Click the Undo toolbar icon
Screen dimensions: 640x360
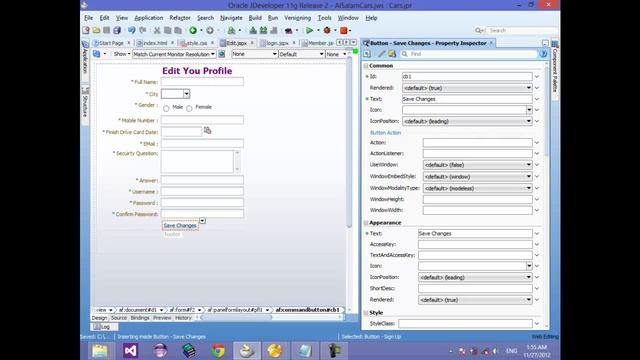[131, 30]
